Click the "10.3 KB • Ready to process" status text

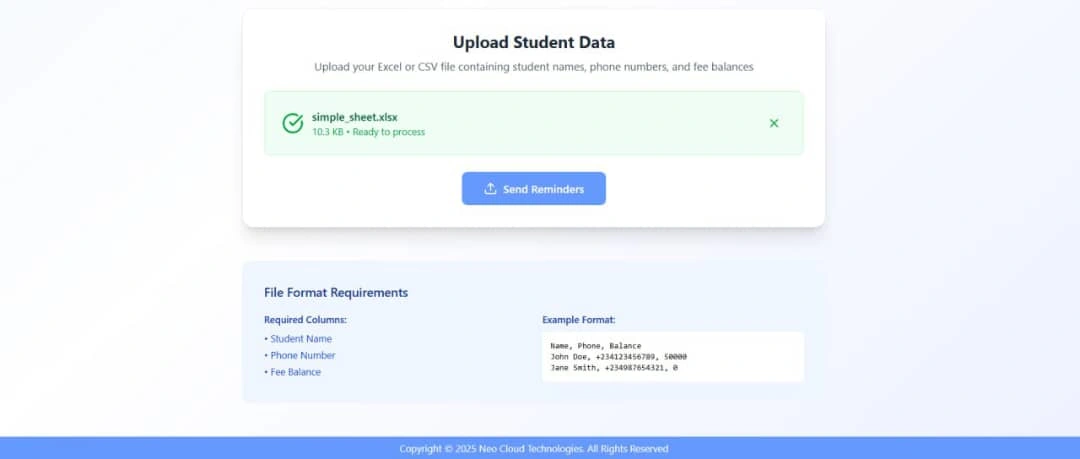click(368, 132)
